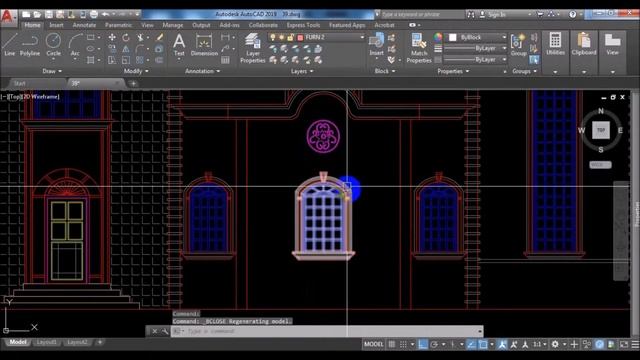The height and width of the screenshot is (360, 640).
Task: Click the new drawing tab plus button
Action: coord(133,84)
